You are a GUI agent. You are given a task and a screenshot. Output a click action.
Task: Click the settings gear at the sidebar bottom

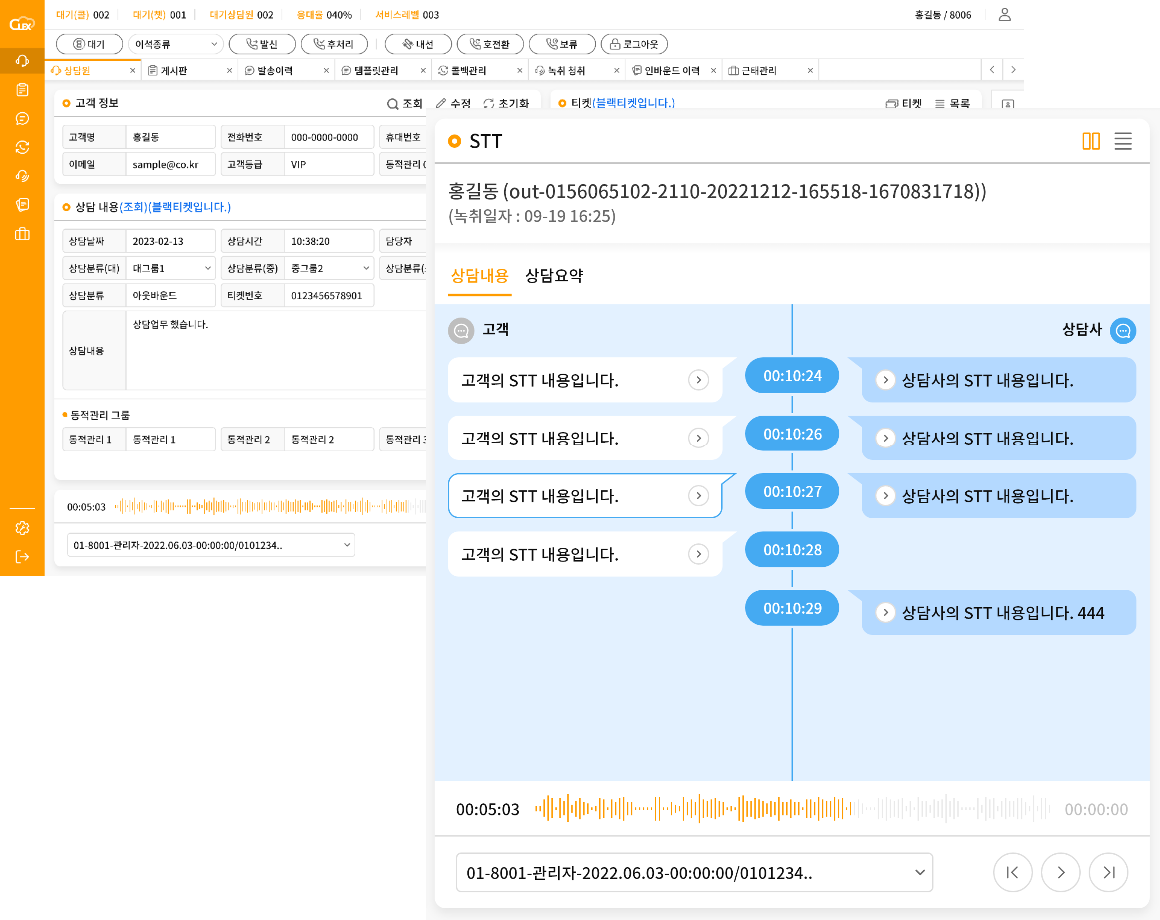(x=22, y=528)
